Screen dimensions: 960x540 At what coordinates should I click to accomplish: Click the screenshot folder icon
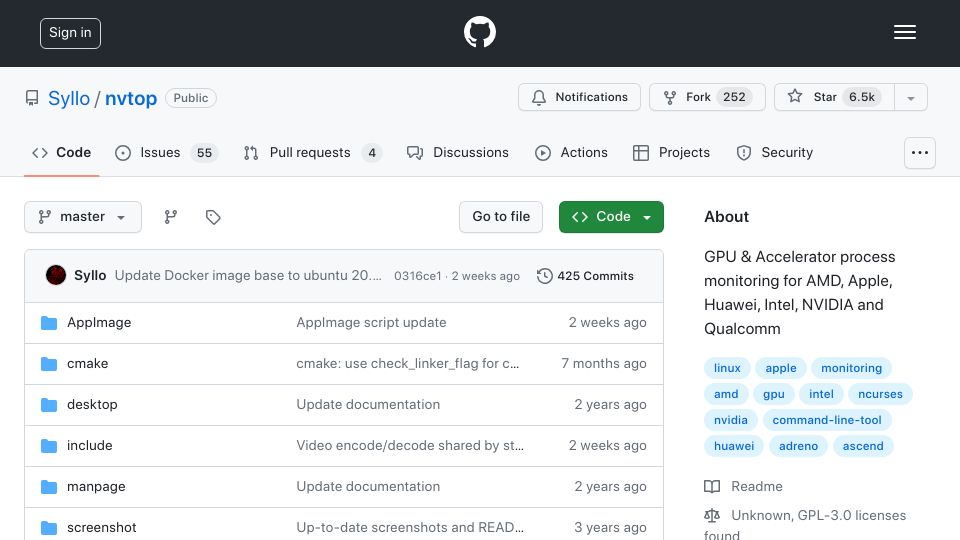point(49,528)
